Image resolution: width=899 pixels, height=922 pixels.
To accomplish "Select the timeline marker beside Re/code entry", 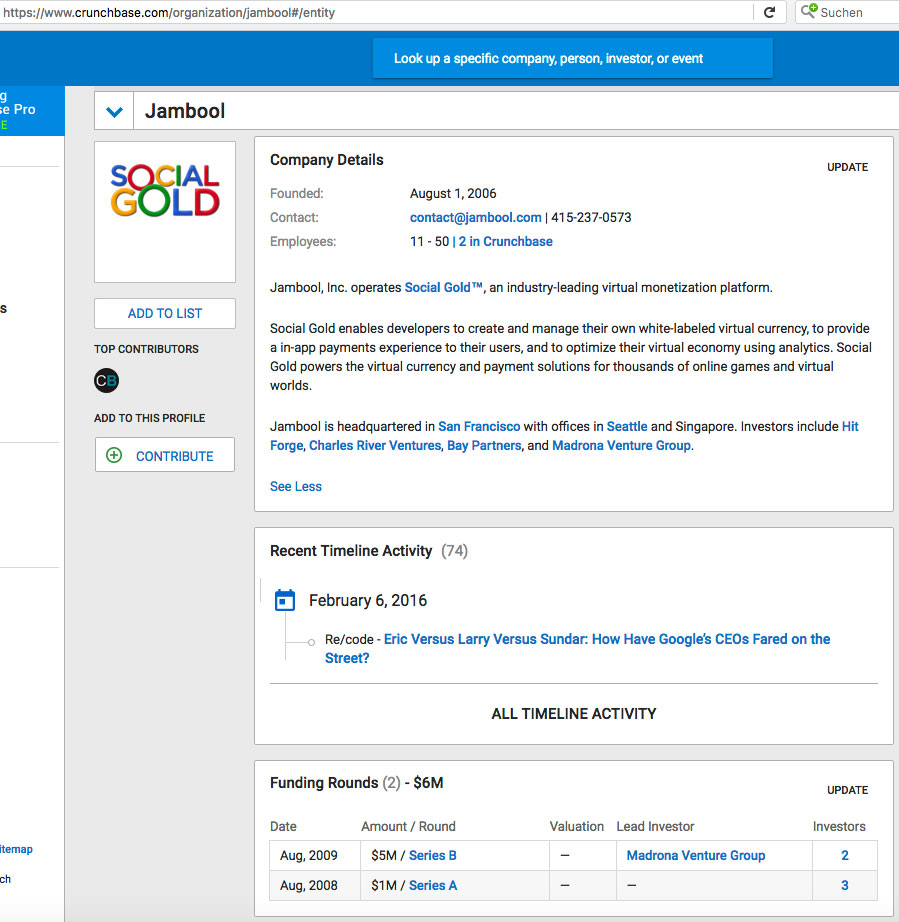I will point(312,642).
